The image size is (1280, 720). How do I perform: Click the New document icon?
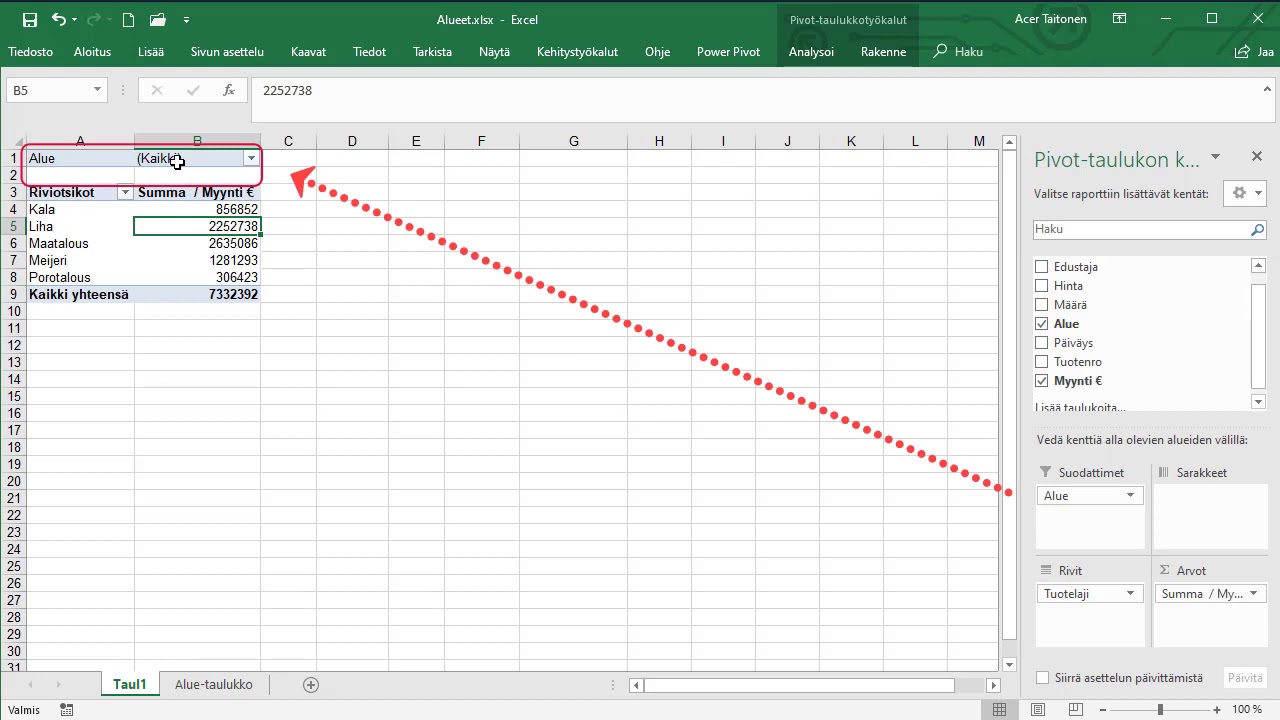128,19
